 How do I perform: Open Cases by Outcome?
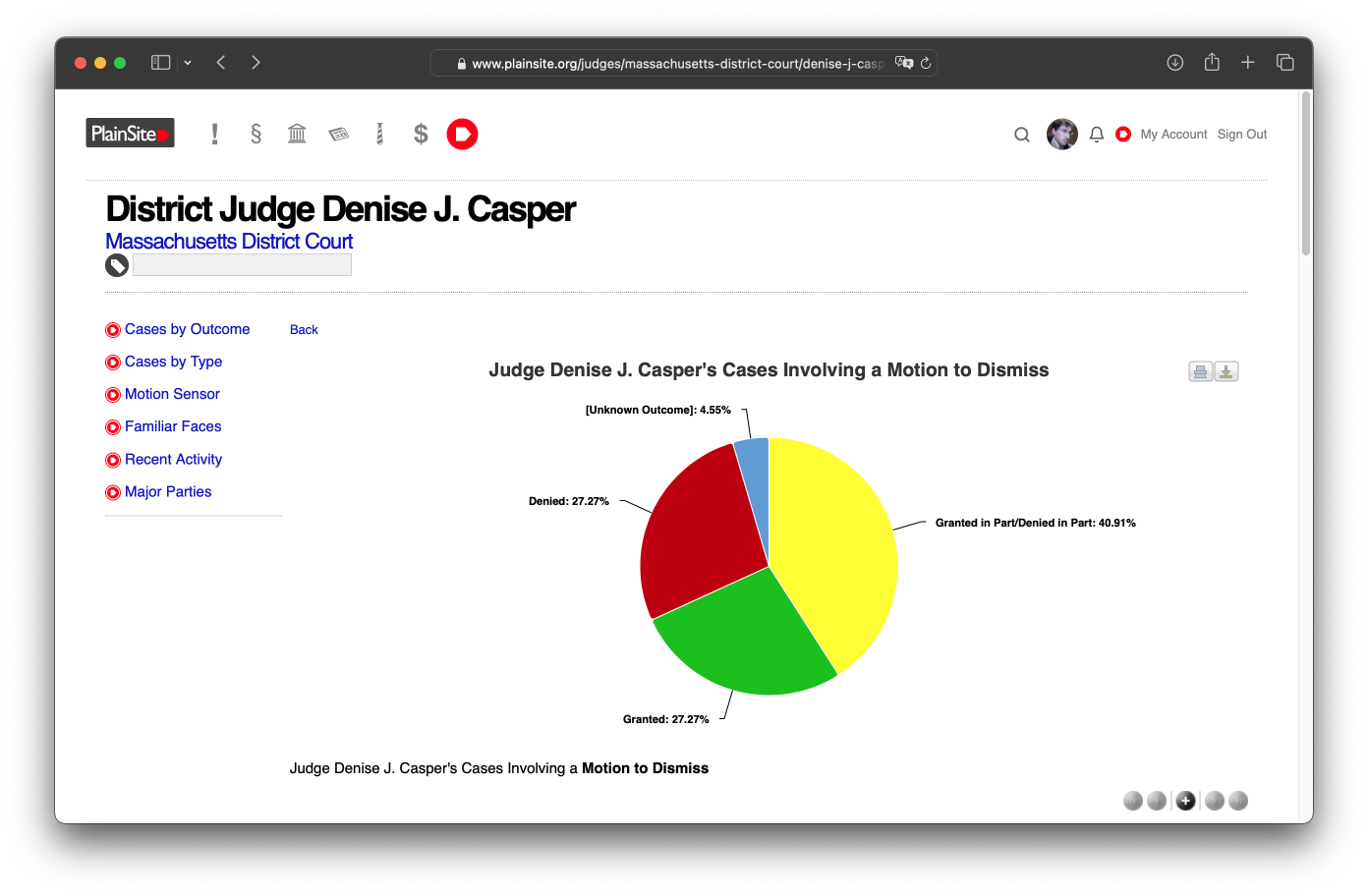coord(187,329)
